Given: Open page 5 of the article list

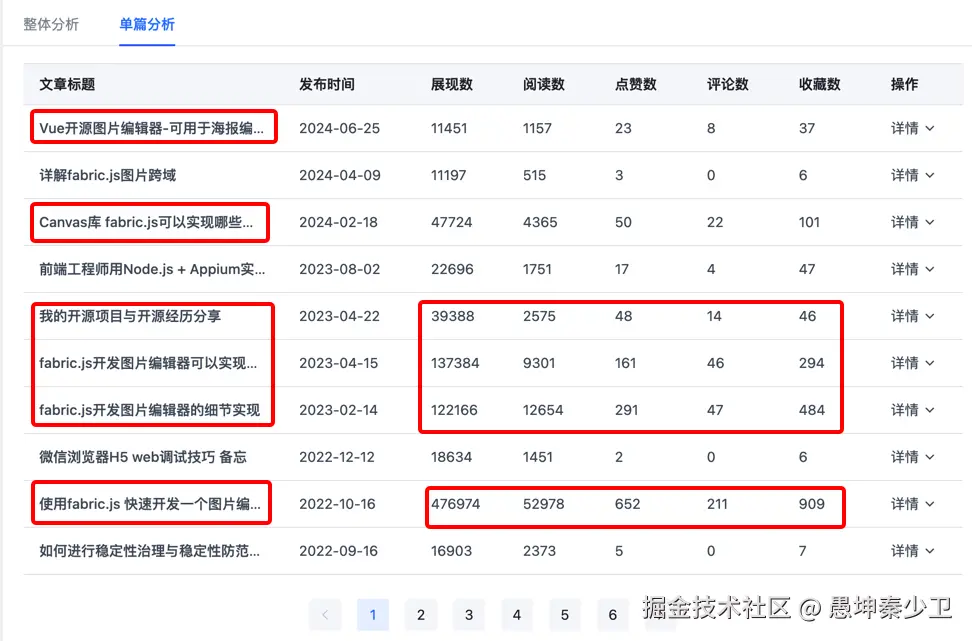Looking at the screenshot, I should pos(565,614).
